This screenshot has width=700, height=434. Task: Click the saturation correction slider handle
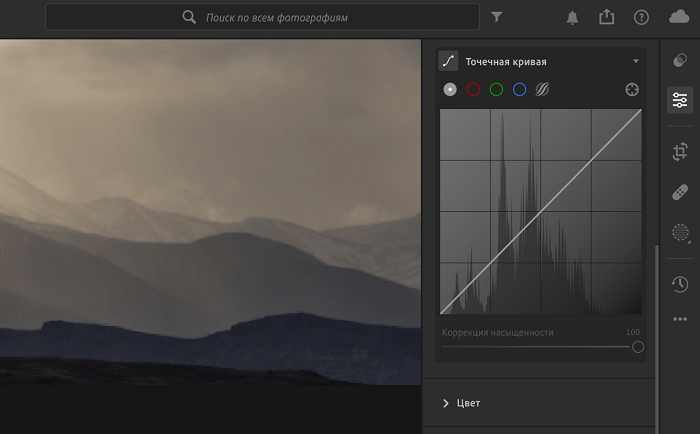tap(638, 347)
